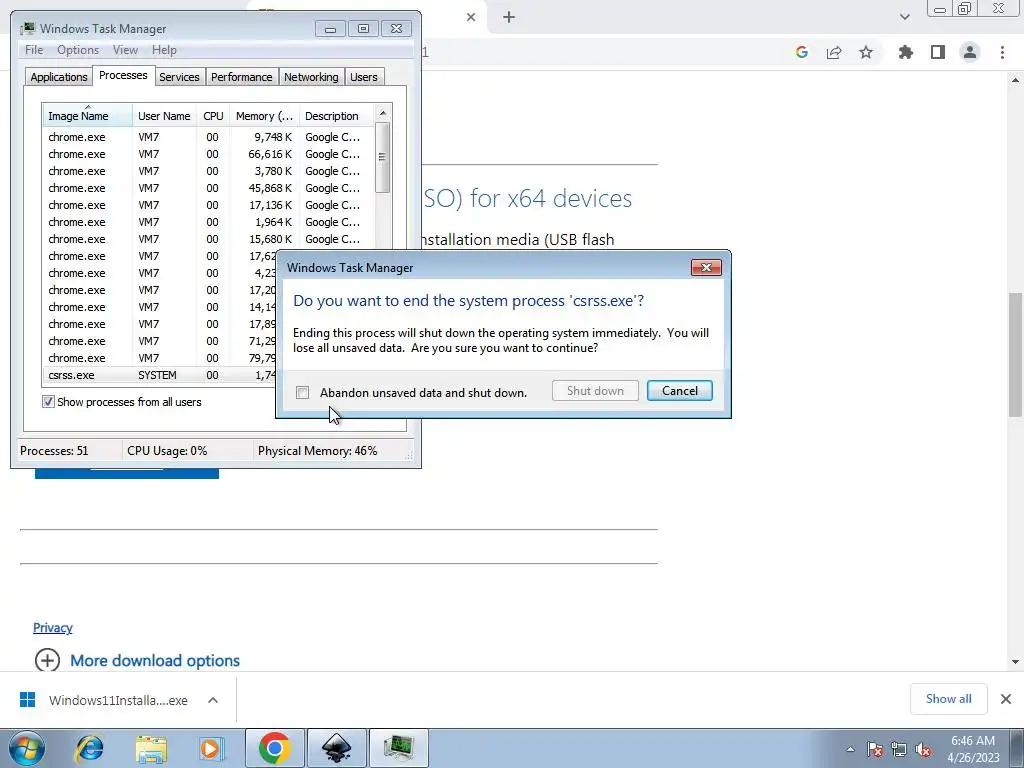1024x768 pixels.
Task: Click Processes: 51 status text
Action: [54, 451]
